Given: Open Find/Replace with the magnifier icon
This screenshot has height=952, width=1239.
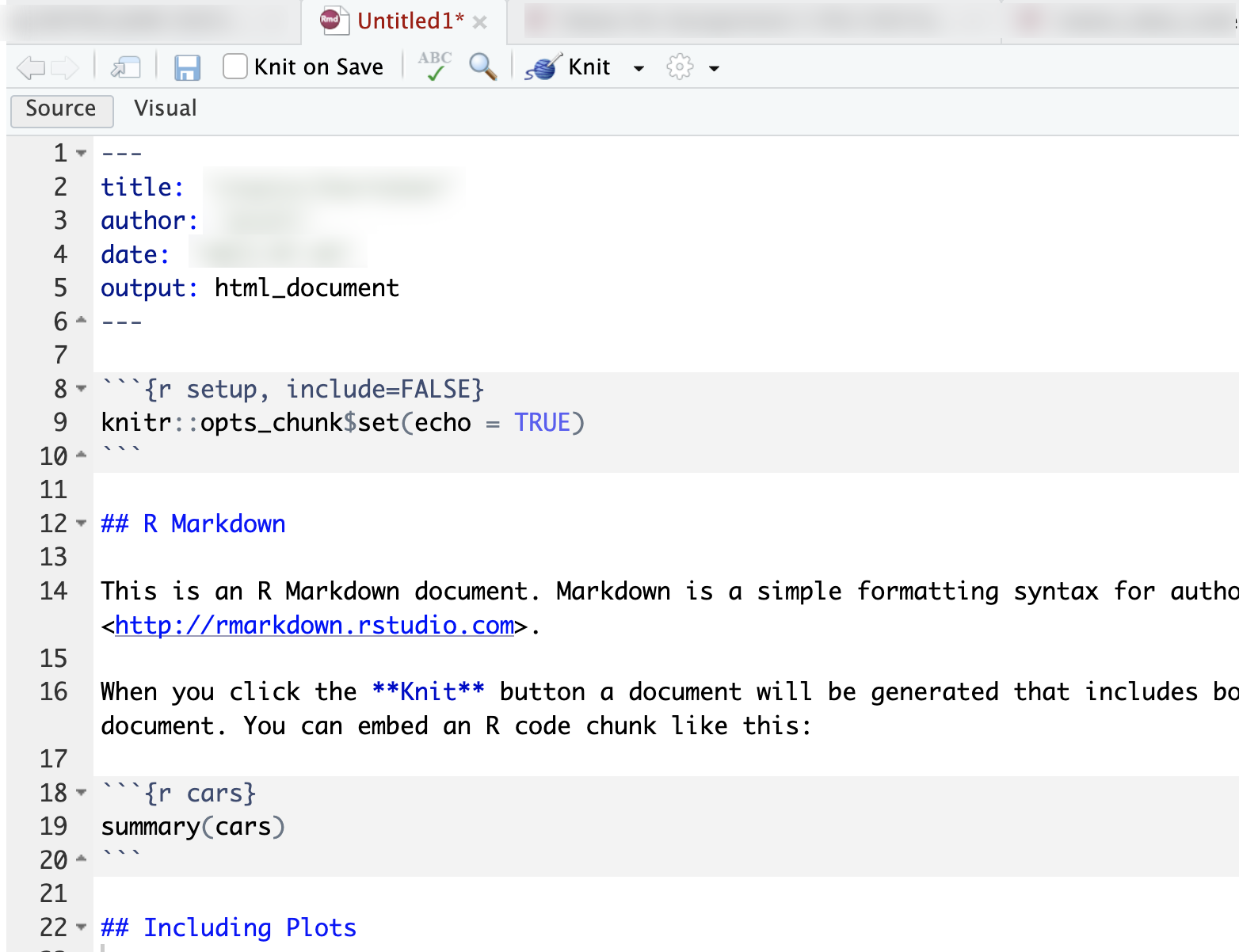Looking at the screenshot, I should click(x=482, y=67).
